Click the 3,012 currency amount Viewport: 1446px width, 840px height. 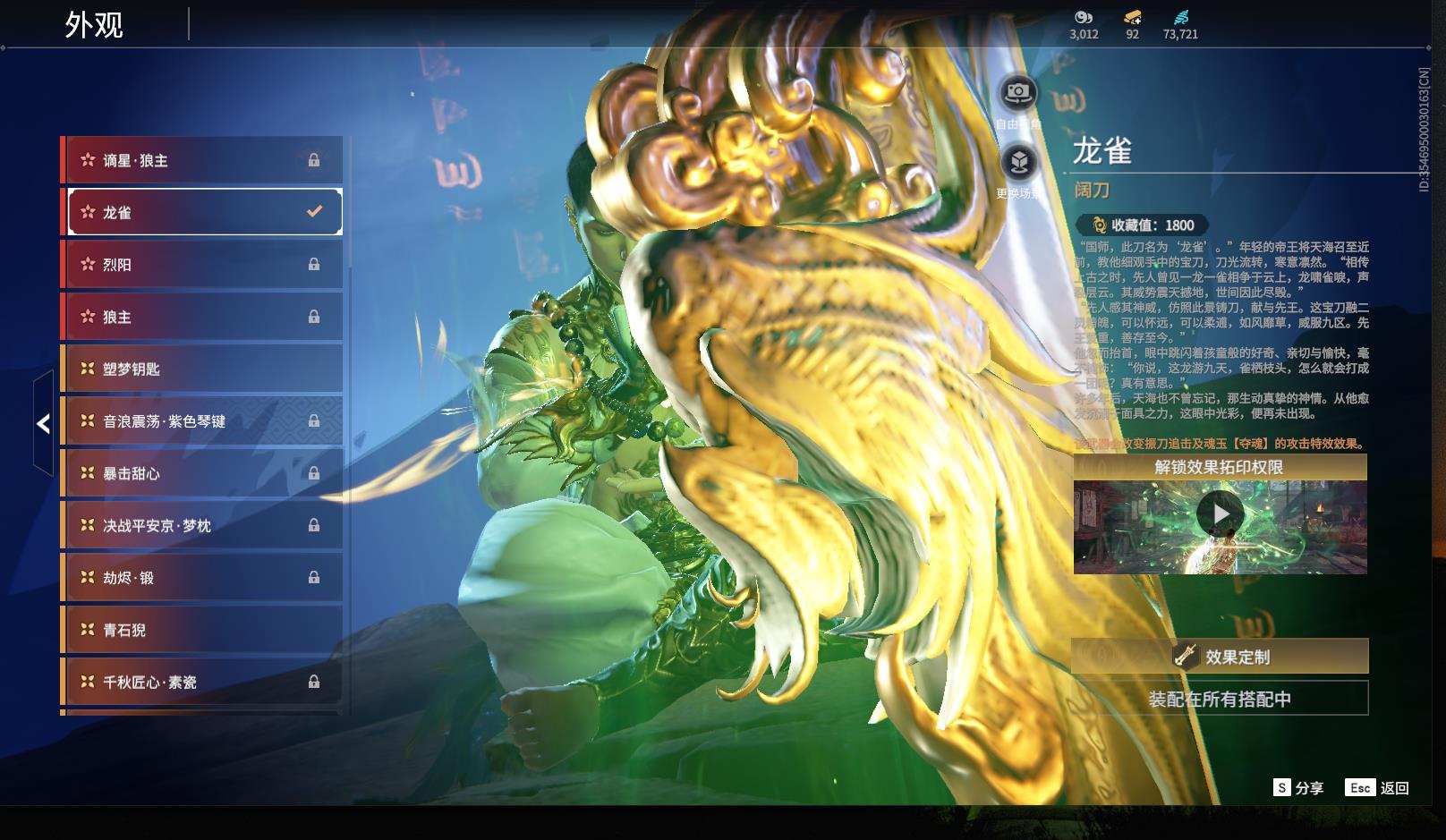click(x=1084, y=34)
